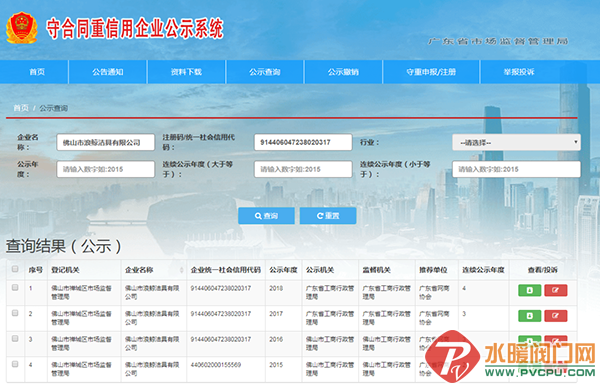Viewport: 600px width, 387px height.
Task: Toggle the select-all checkbox in table header
Action: [15, 269]
